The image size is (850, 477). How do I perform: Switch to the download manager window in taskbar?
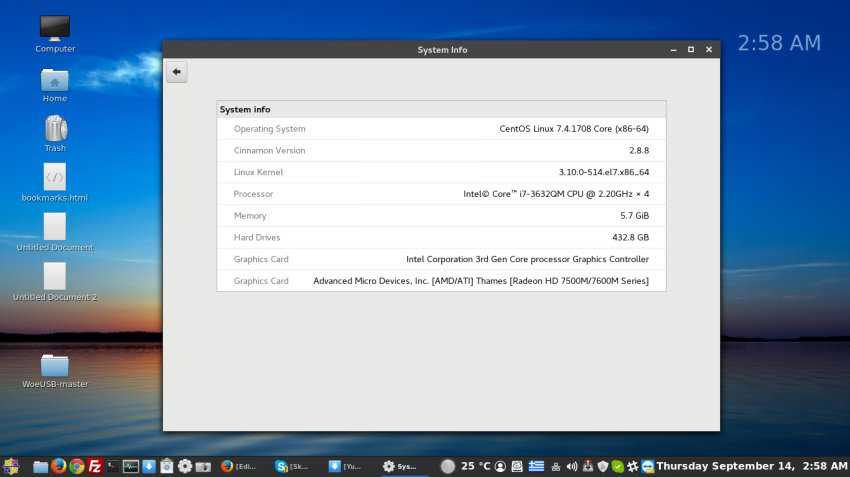(345, 466)
